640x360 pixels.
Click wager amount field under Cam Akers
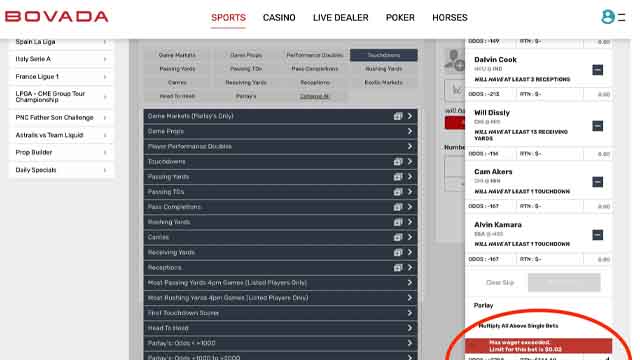point(598,207)
